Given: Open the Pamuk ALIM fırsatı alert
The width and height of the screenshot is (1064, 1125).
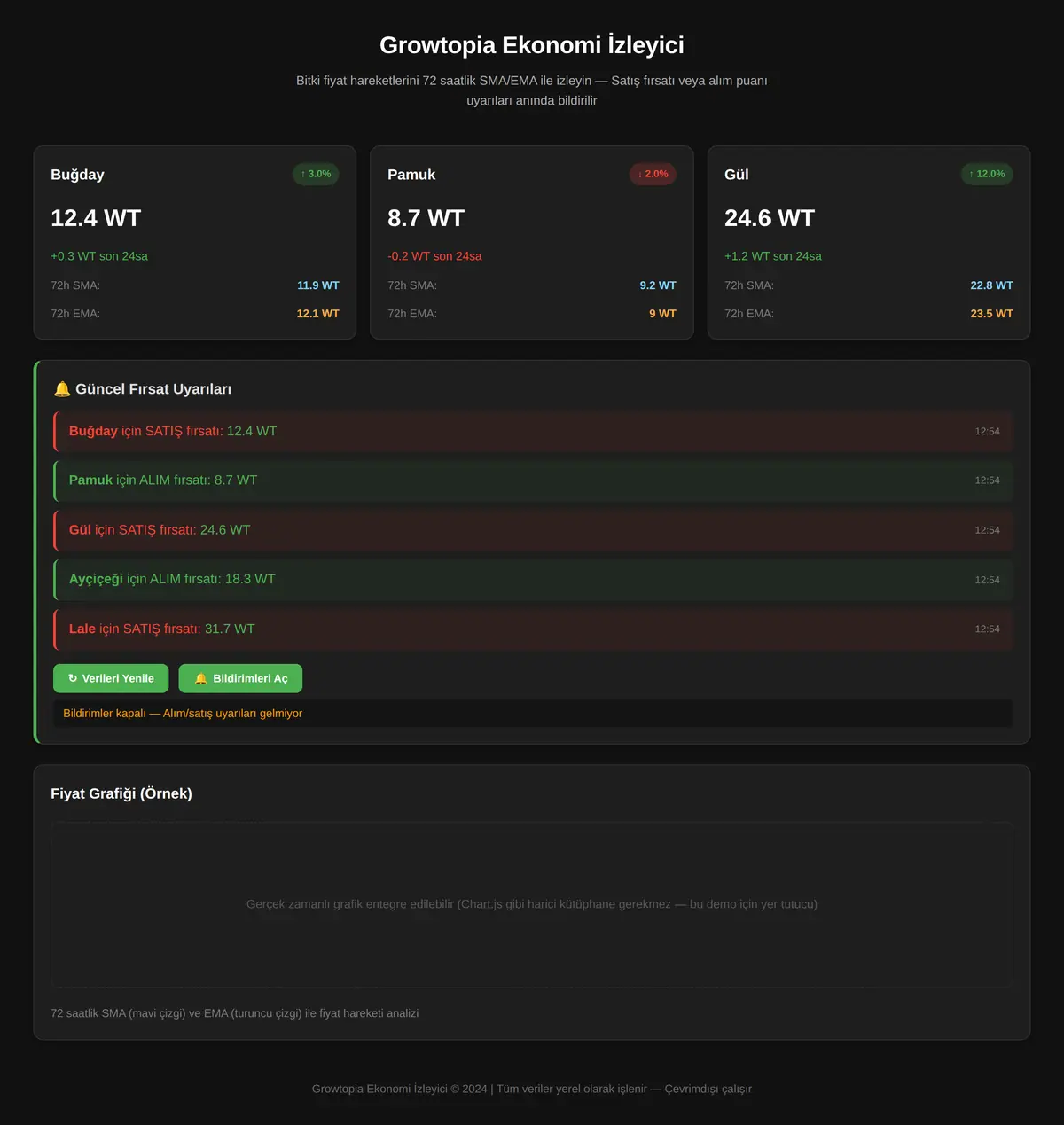Looking at the screenshot, I should pos(533,480).
